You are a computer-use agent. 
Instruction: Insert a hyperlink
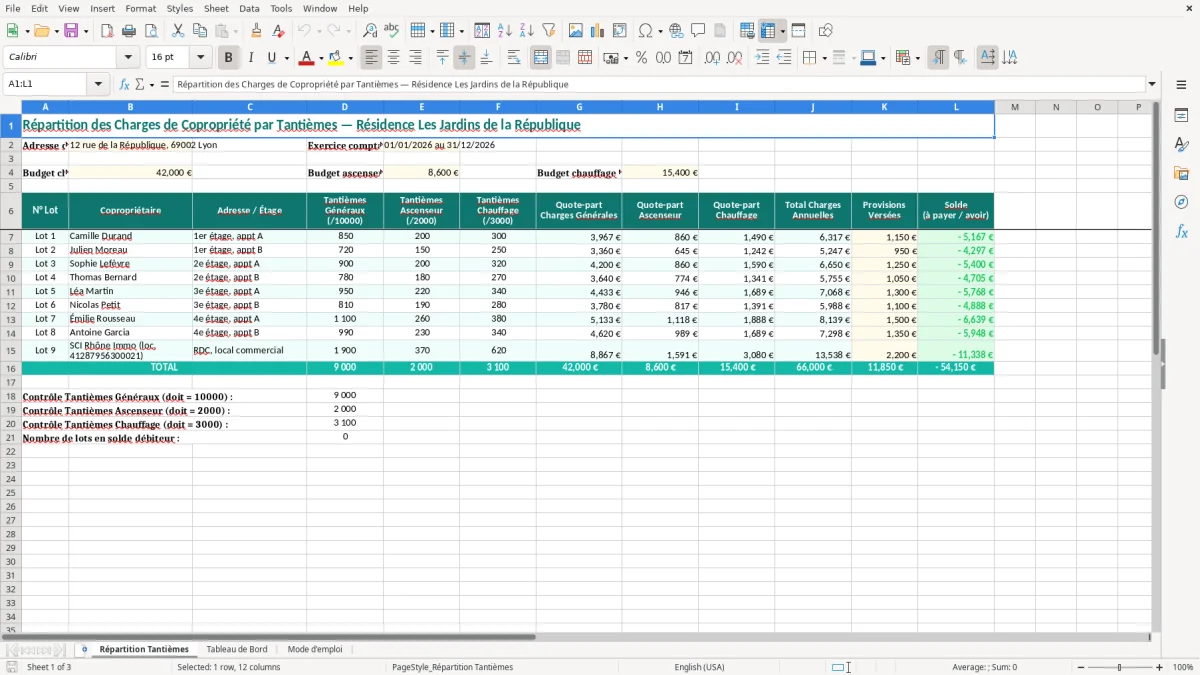(x=676, y=31)
